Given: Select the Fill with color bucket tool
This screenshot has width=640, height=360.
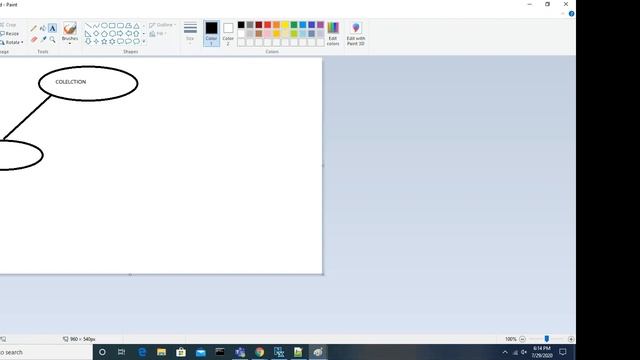Looking at the screenshot, I should pos(43,28).
